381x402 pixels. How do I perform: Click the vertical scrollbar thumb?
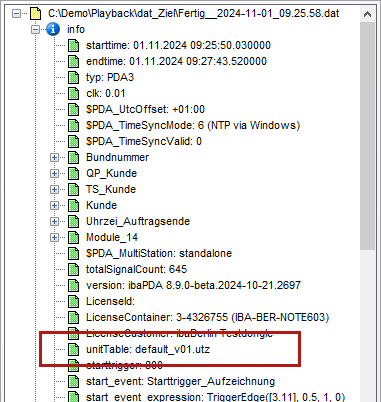pyautogui.click(x=367, y=136)
